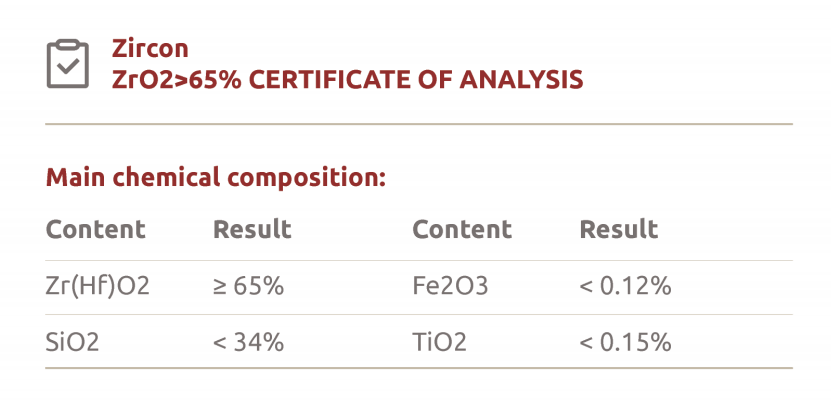This screenshot has width=831, height=400.
Task: Select the ZrO2>65% CERTIFICATE OF ANALYSIS heading
Action: [348, 79]
